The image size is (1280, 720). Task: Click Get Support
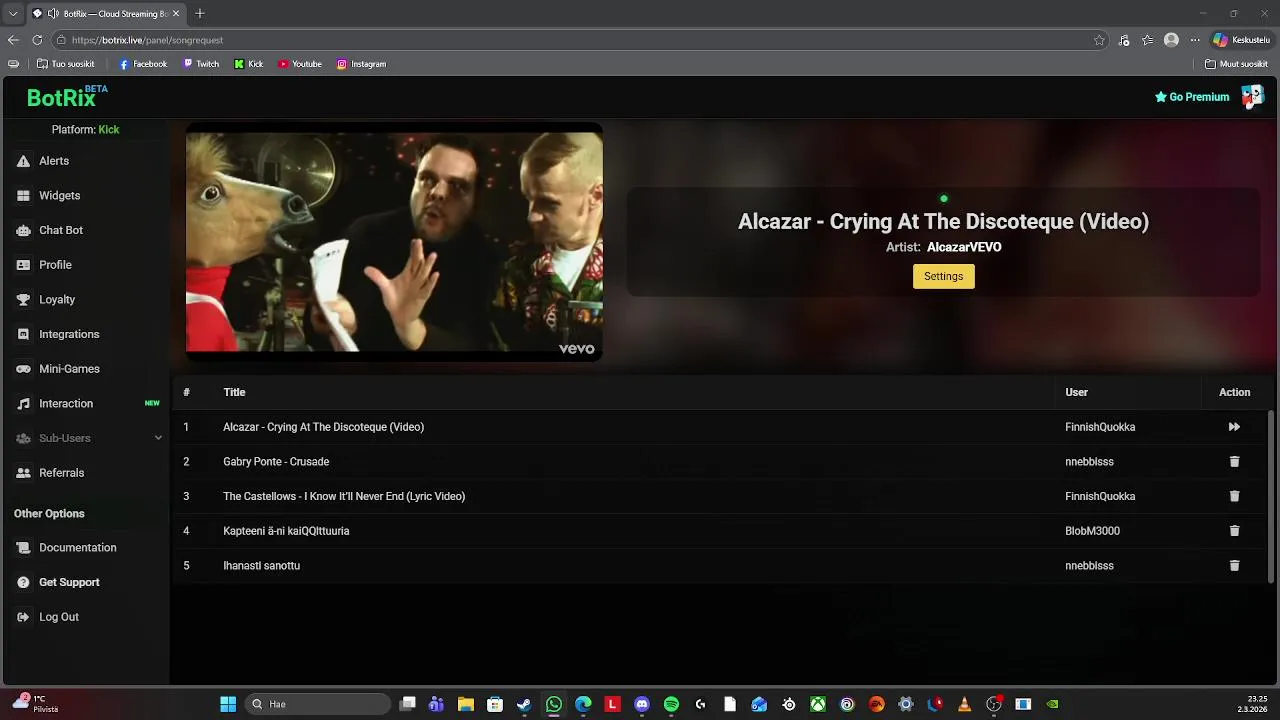click(x=69, y=582)
